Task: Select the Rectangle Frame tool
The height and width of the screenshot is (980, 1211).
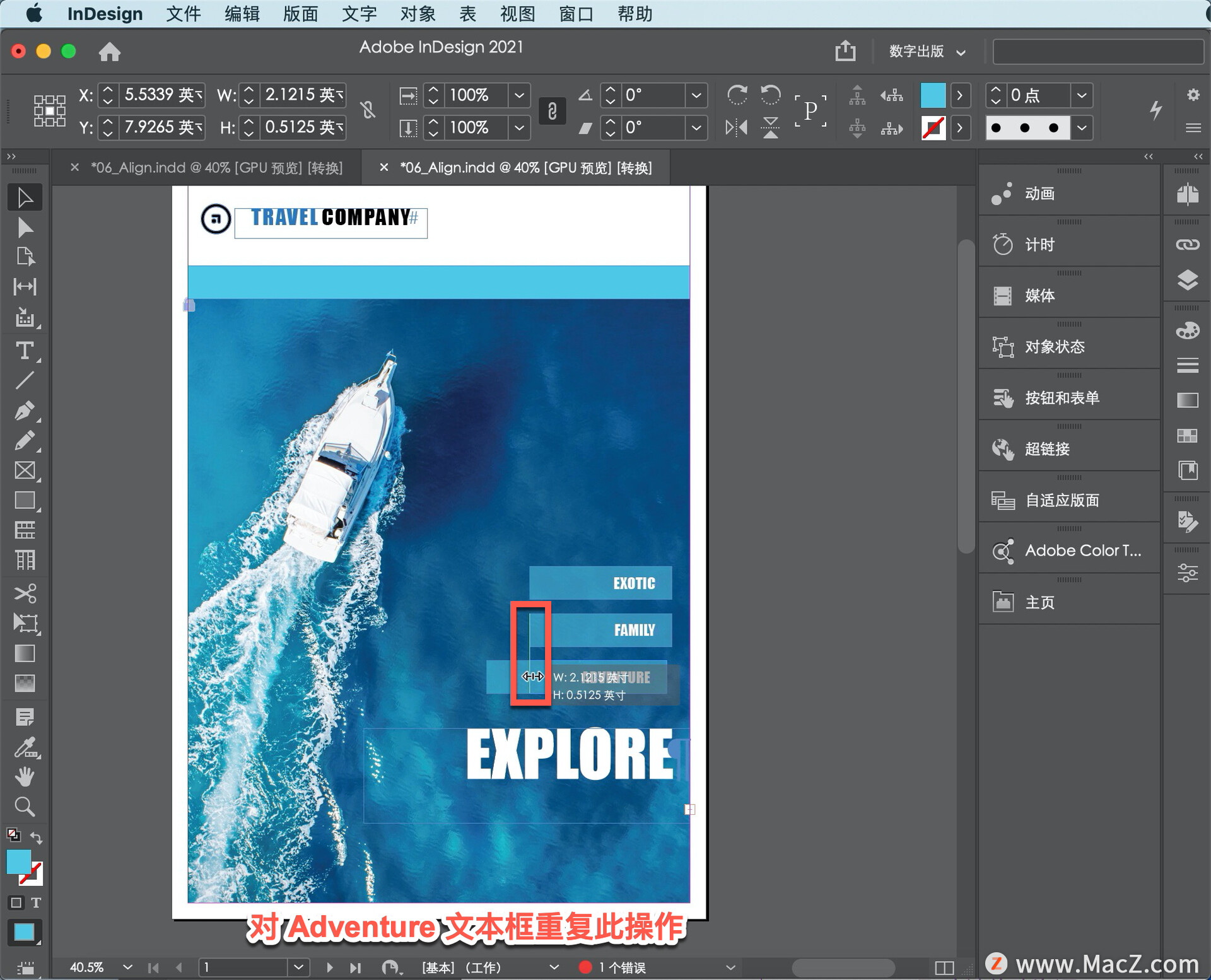Action: [x=25, y=470]
